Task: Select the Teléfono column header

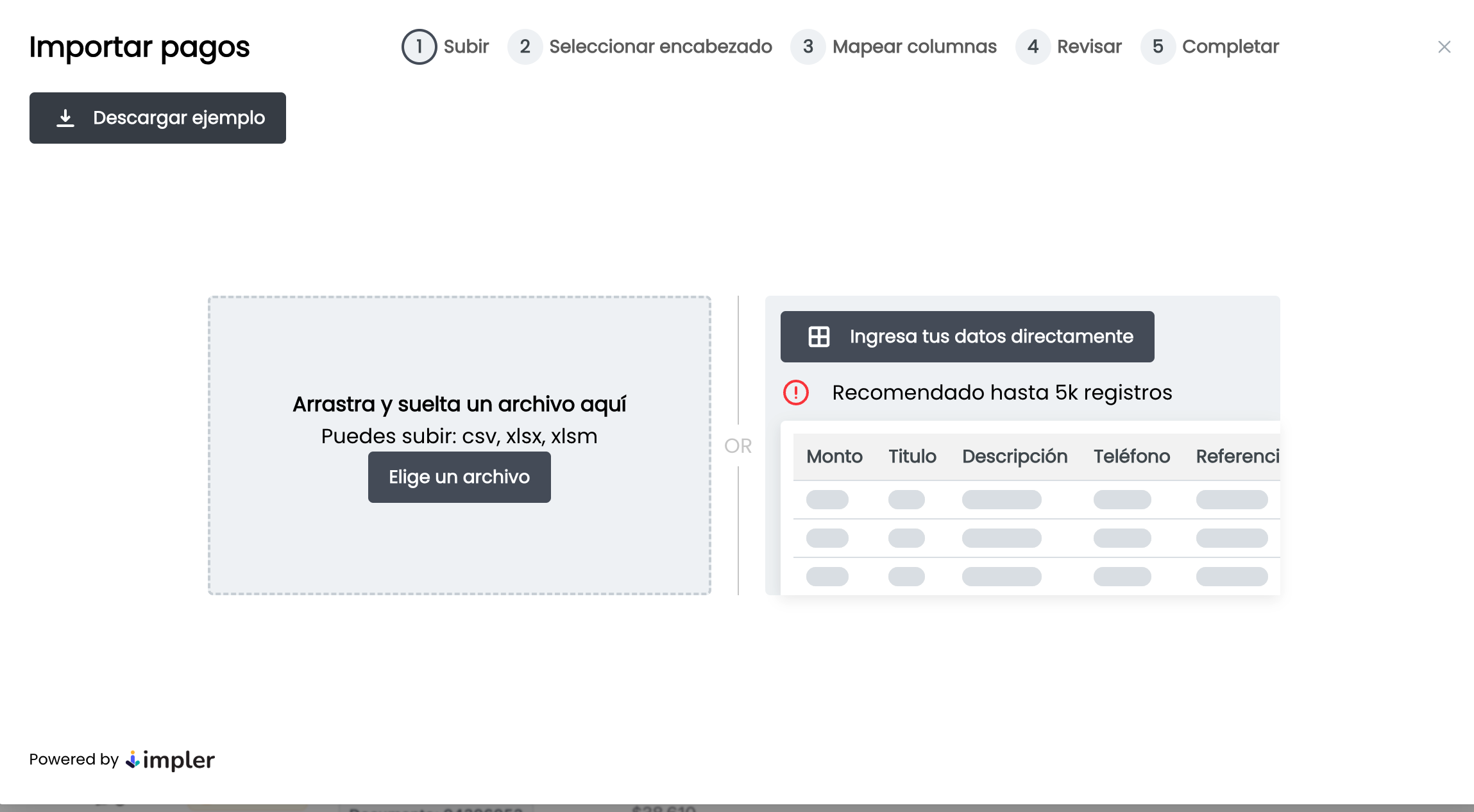Action: pos(1131,456)
